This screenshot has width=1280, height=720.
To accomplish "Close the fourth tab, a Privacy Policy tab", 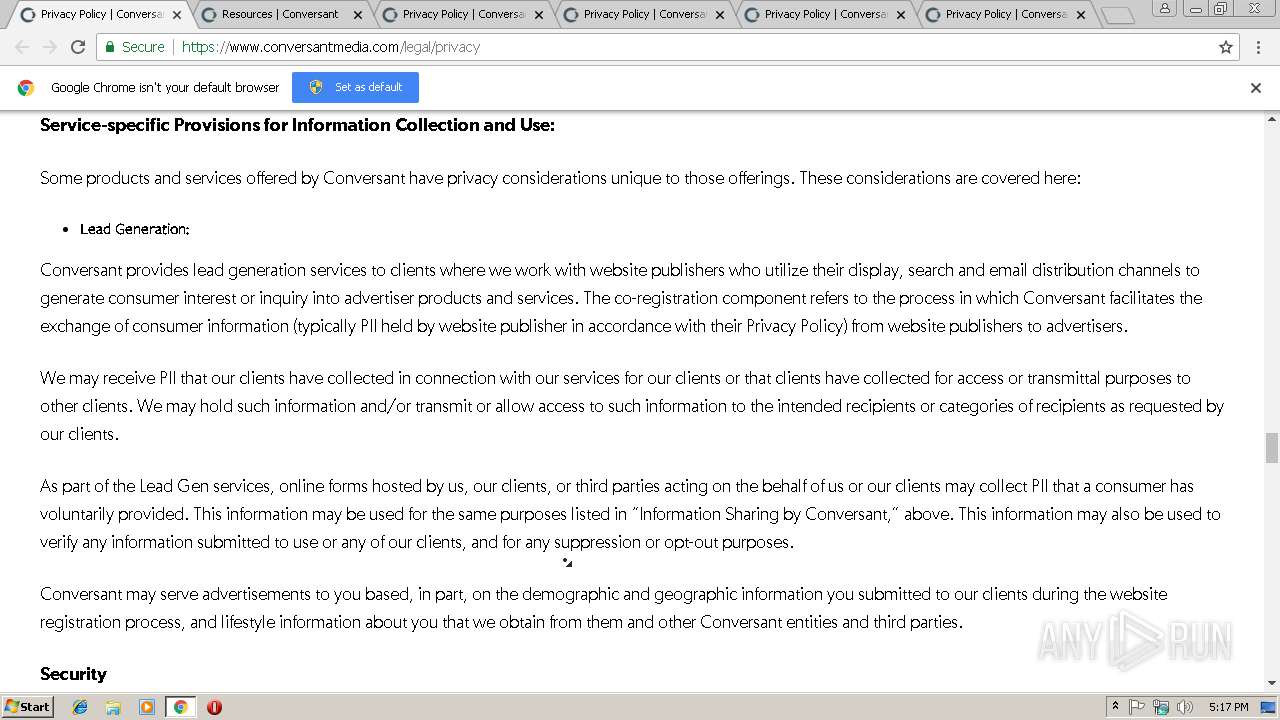I will pyautogui.click(x=720, y=15).
